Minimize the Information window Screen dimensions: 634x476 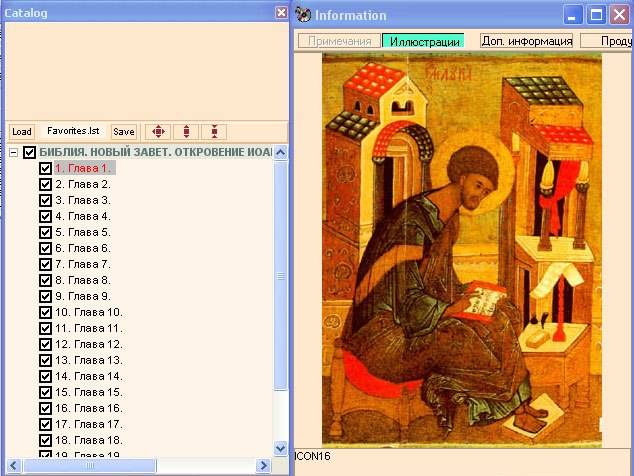(x=573, y=15)
